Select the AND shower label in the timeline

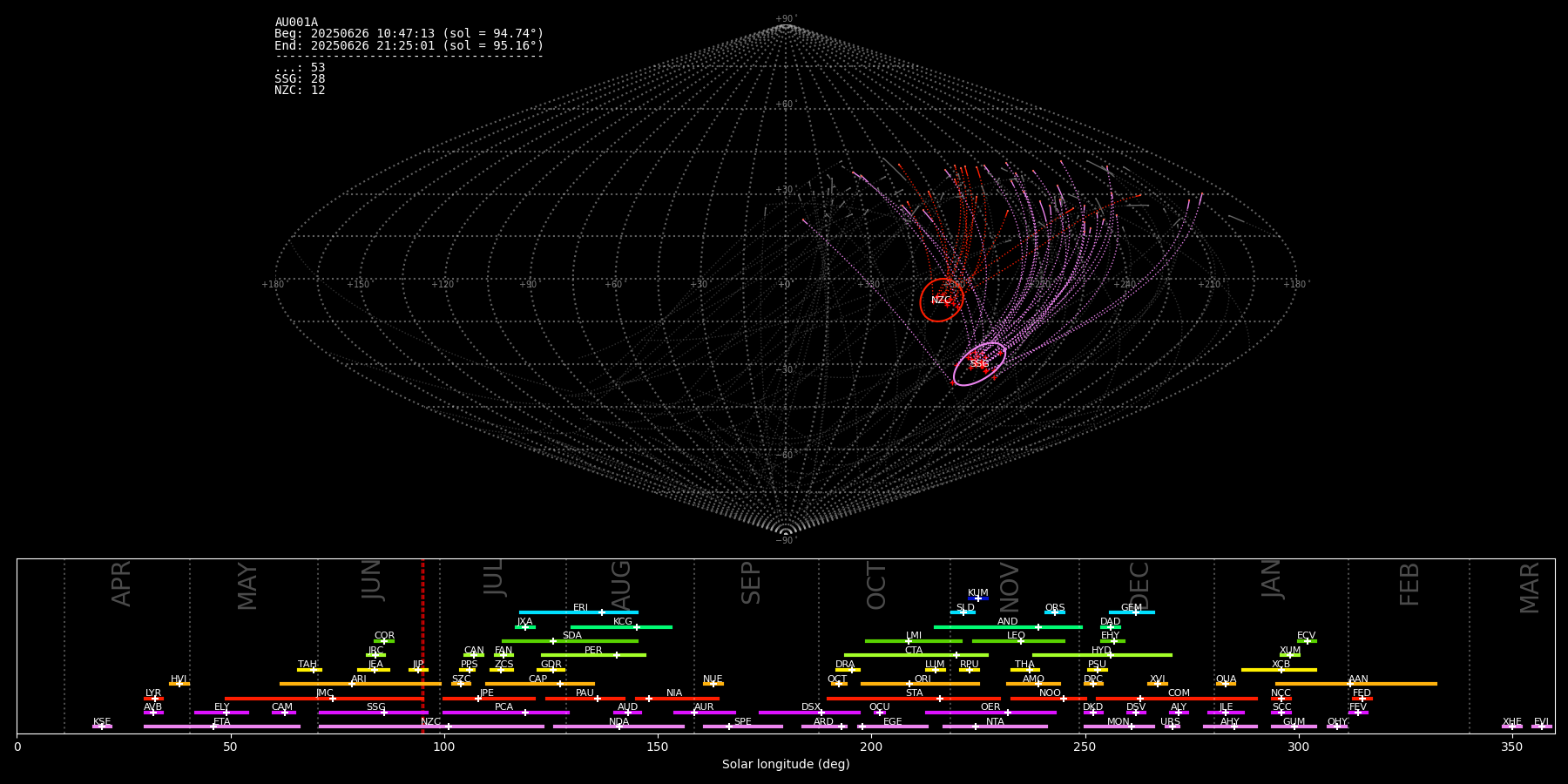(1007, 622)
